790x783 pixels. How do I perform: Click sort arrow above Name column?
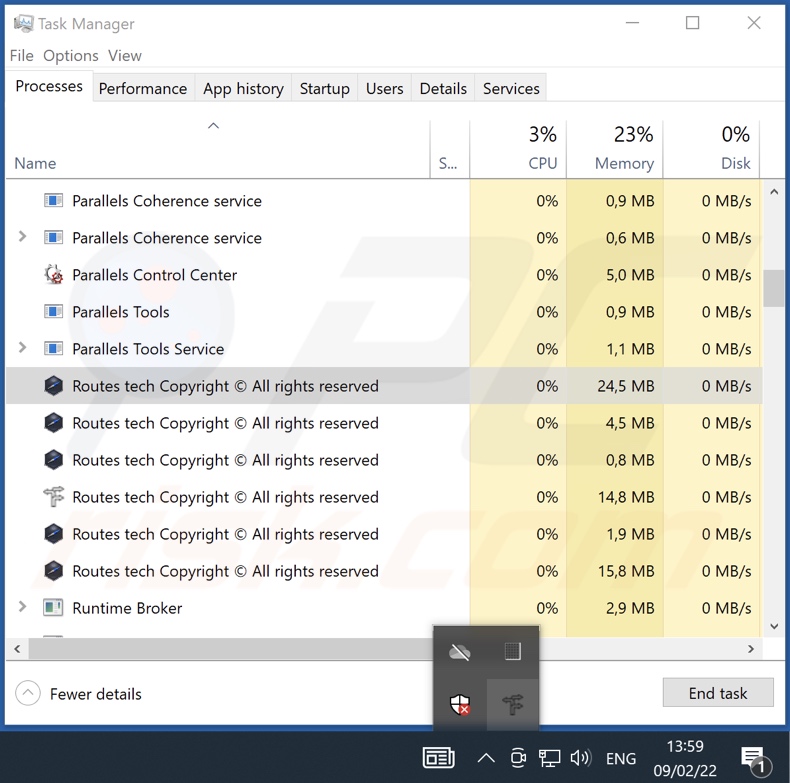pyautogui.click(x=214, y=125)
